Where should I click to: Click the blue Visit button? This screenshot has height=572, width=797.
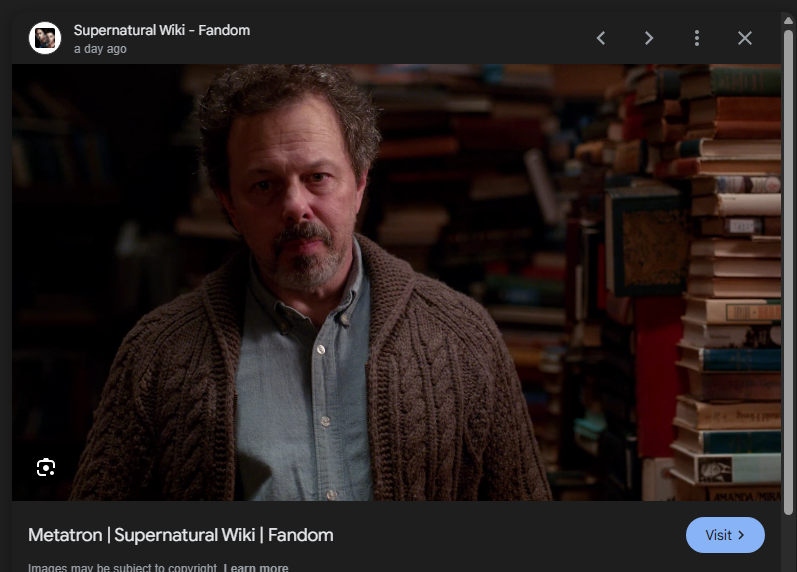(x=725, y=535)
